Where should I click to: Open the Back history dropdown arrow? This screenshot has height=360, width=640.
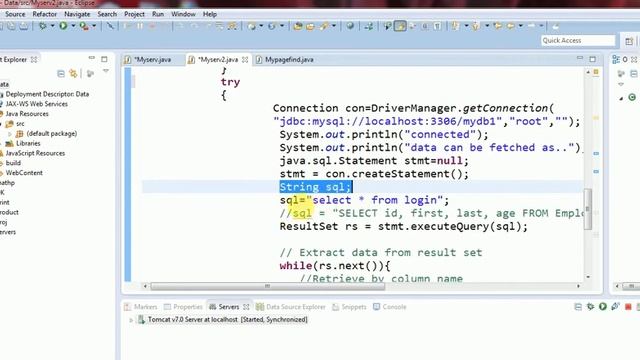tap(520, 26)
